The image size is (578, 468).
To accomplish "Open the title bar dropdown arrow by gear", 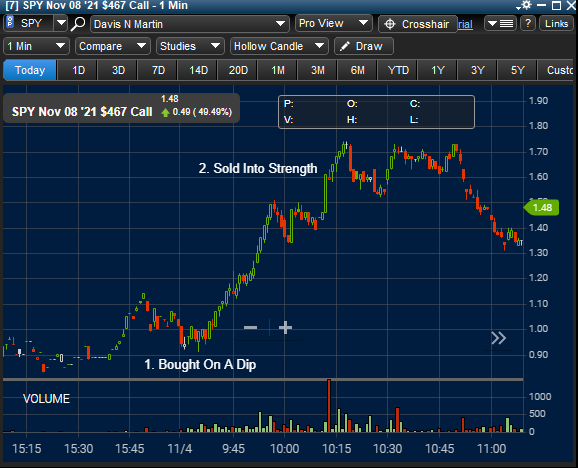I will (x=518, y=7).
